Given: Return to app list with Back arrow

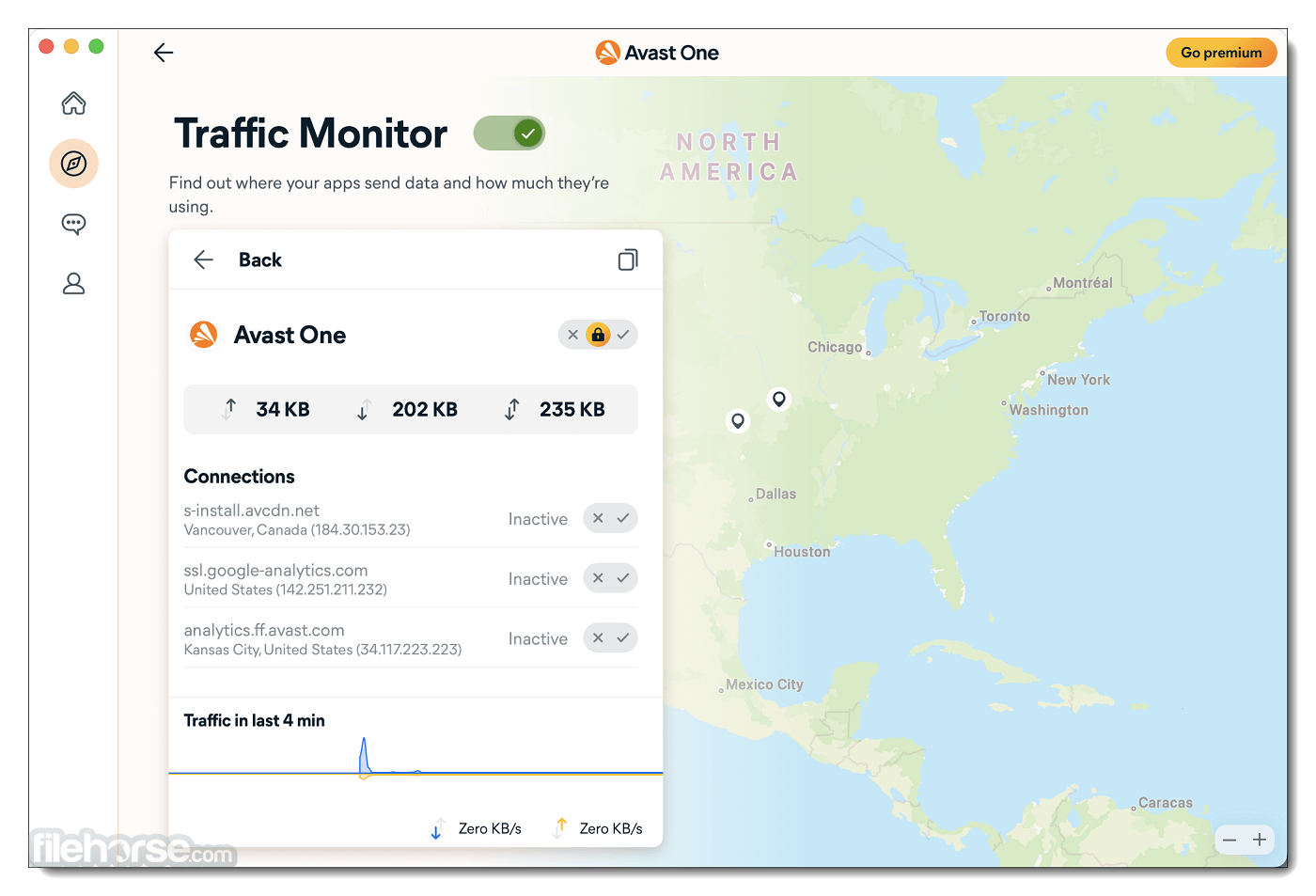Looking at the screenshot, I should click(203, 259).
